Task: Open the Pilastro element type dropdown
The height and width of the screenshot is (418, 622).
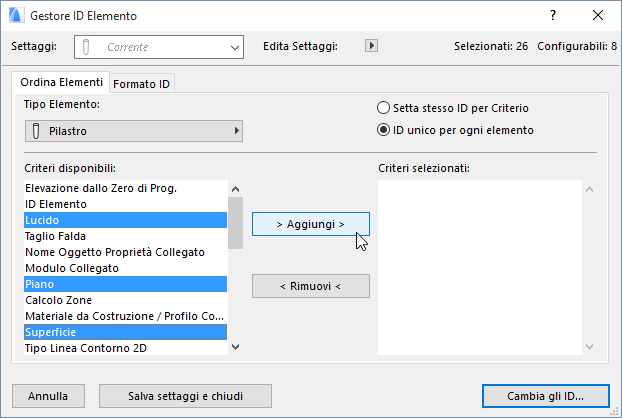Action: click(134, 130)
